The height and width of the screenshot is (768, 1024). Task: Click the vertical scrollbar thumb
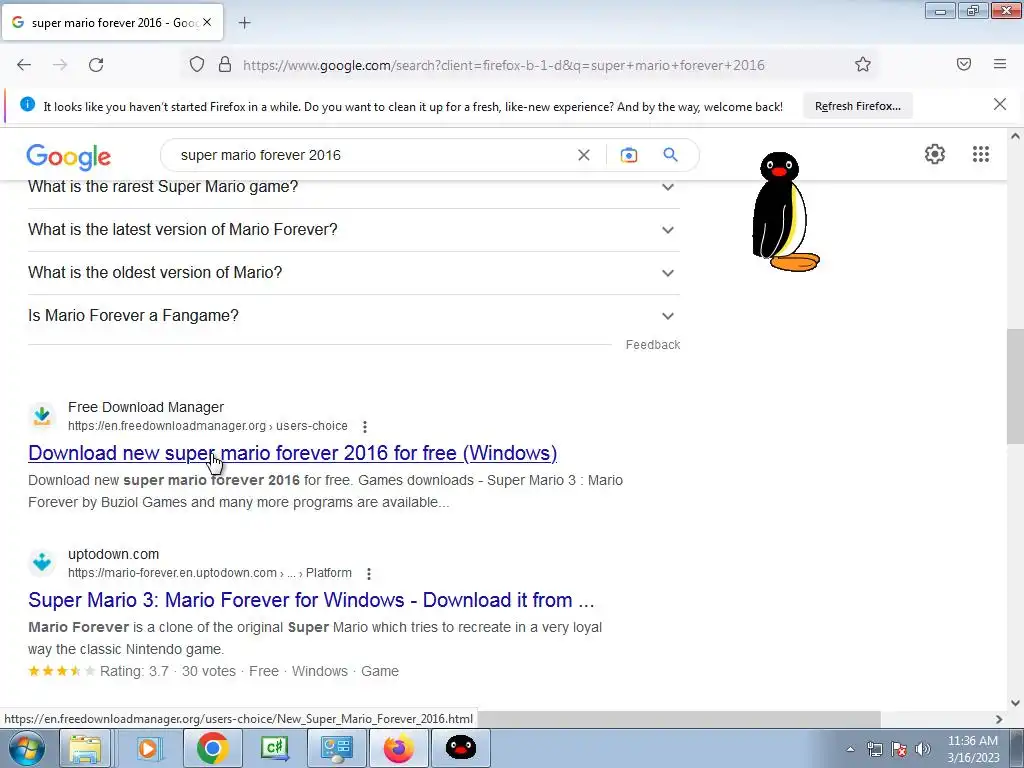(x=1015, y=387)
